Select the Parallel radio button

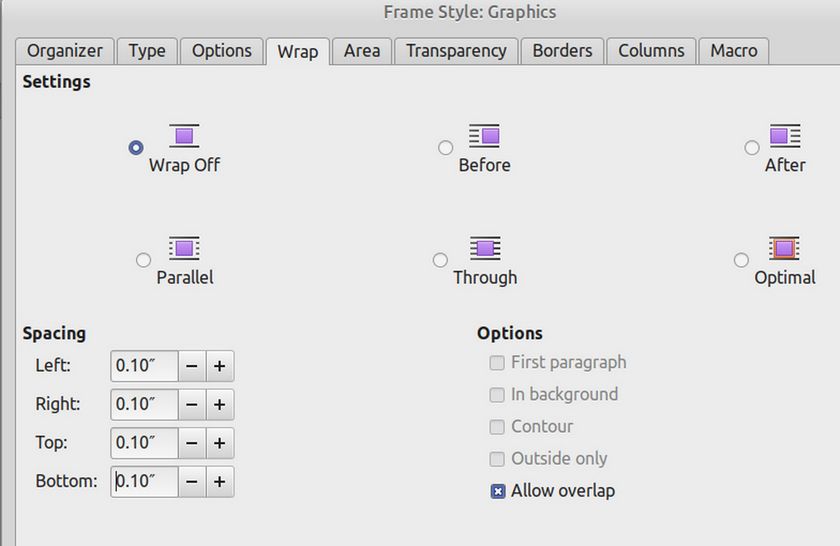point(143,260)
